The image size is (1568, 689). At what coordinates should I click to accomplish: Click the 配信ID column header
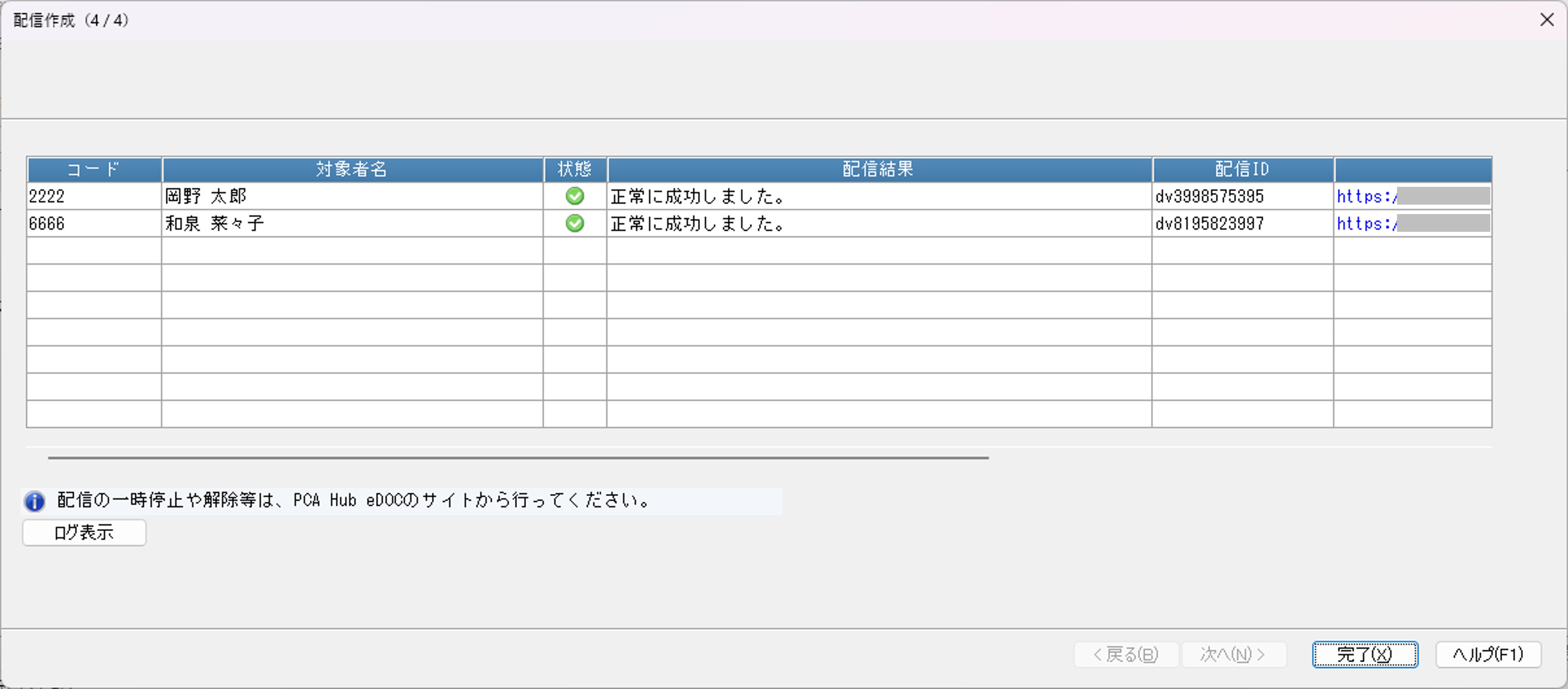tap(1242, 169)
